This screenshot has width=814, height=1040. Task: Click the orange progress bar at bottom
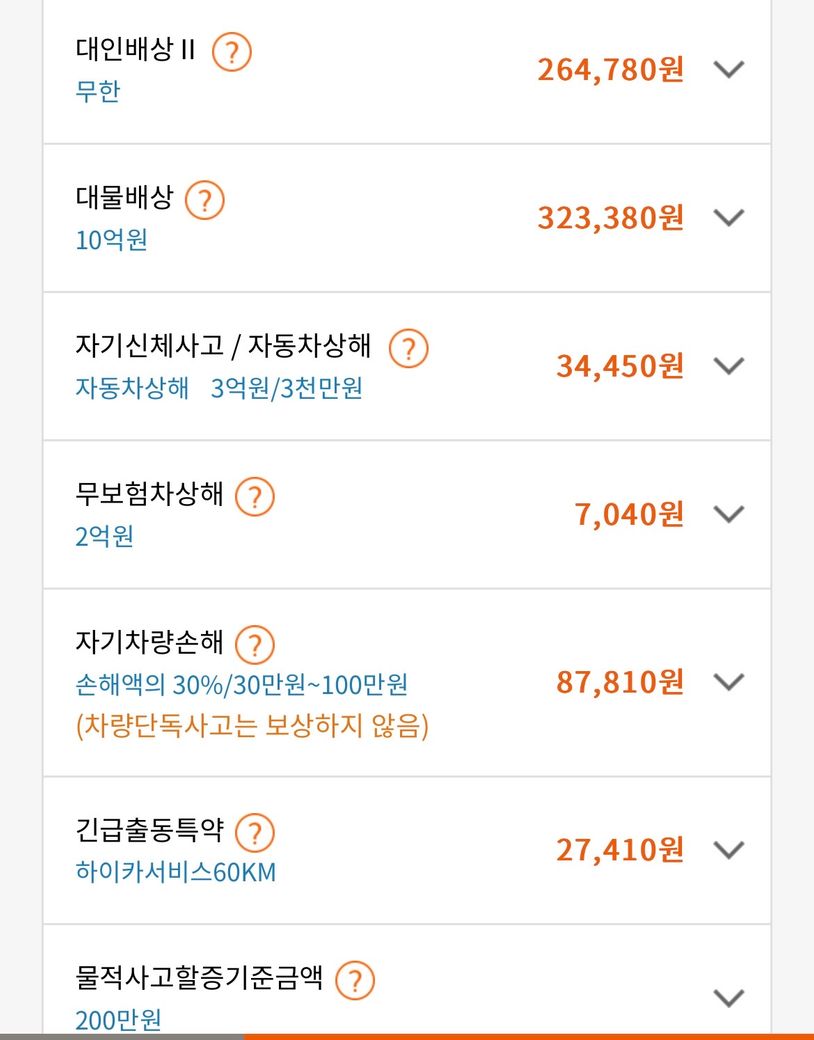pos(528,1036)
